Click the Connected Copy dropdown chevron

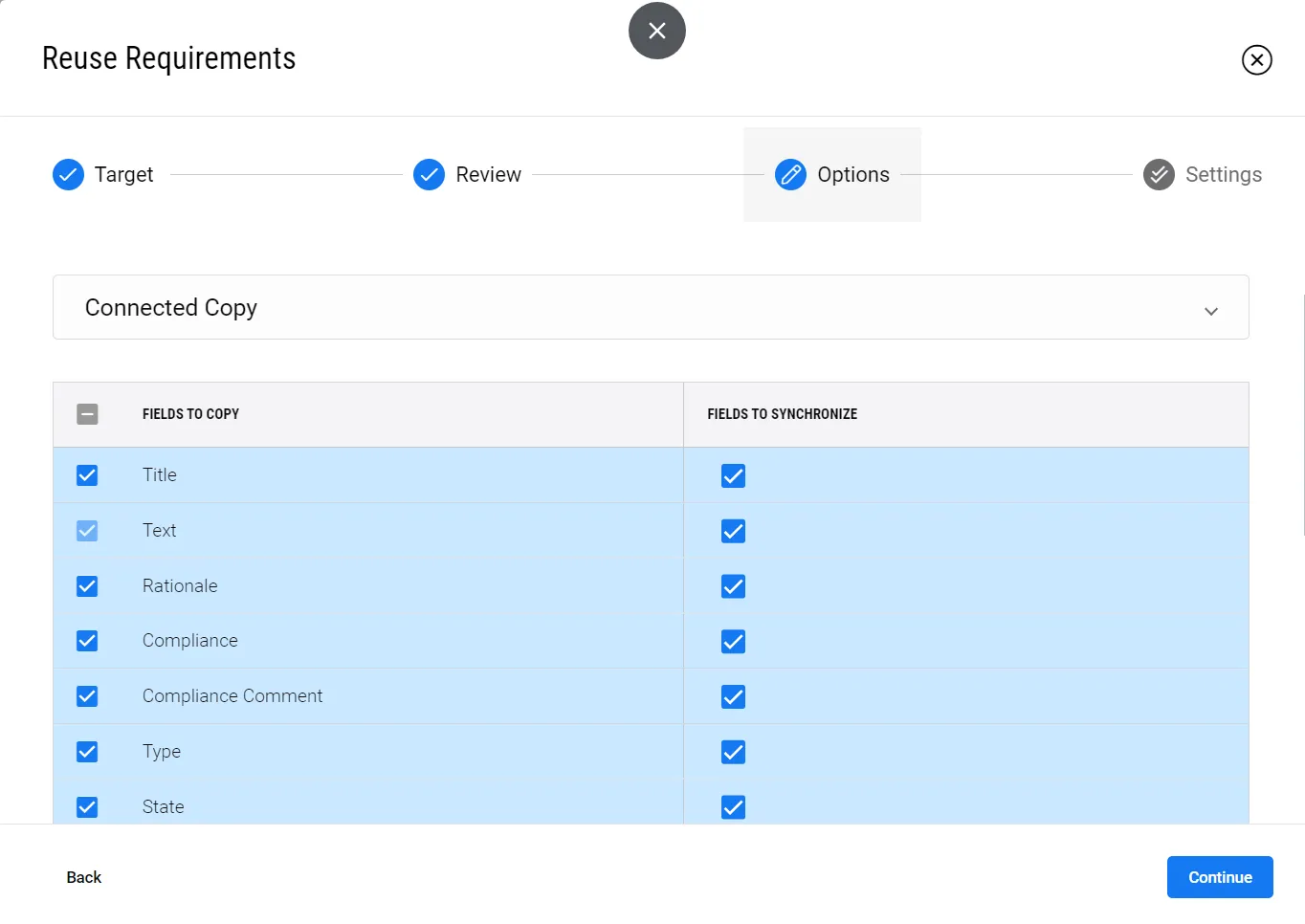(1210, 311)
